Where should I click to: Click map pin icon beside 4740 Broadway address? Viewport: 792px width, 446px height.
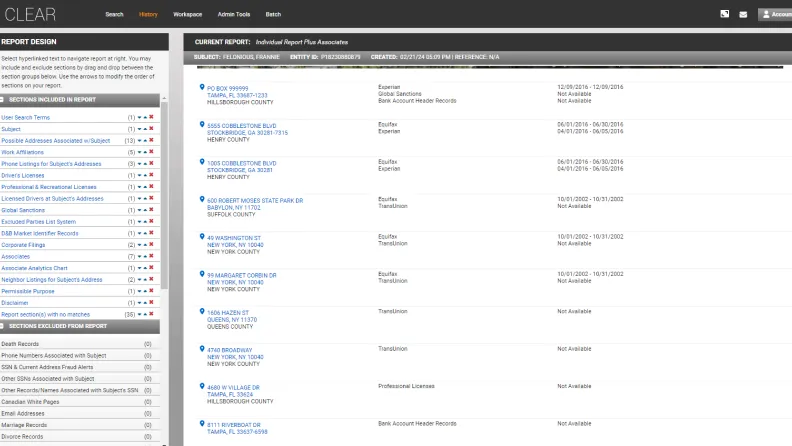click(x=202, y=349)
